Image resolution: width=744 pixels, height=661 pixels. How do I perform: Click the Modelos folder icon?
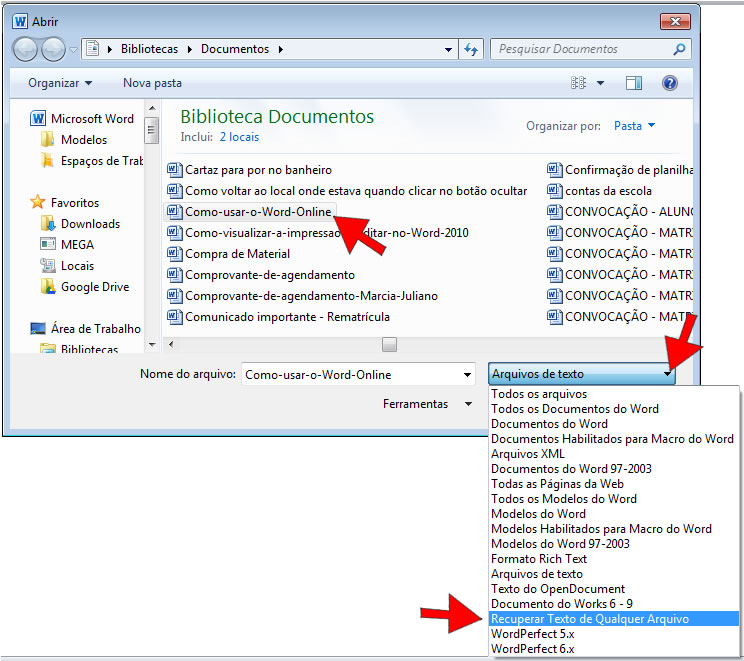[x=47, y=140]
